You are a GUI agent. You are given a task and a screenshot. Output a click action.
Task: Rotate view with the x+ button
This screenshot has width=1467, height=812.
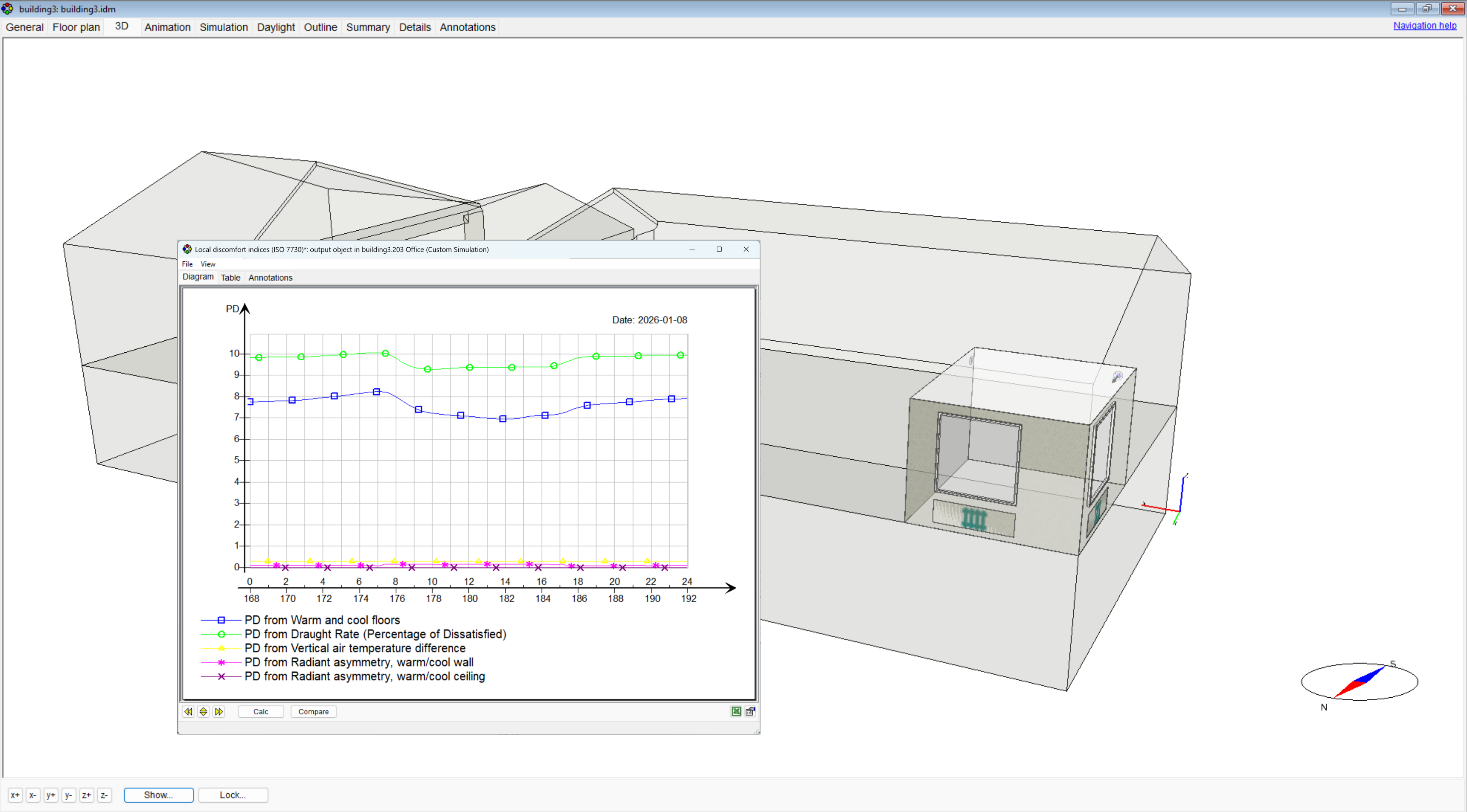[x=15, y=795]
